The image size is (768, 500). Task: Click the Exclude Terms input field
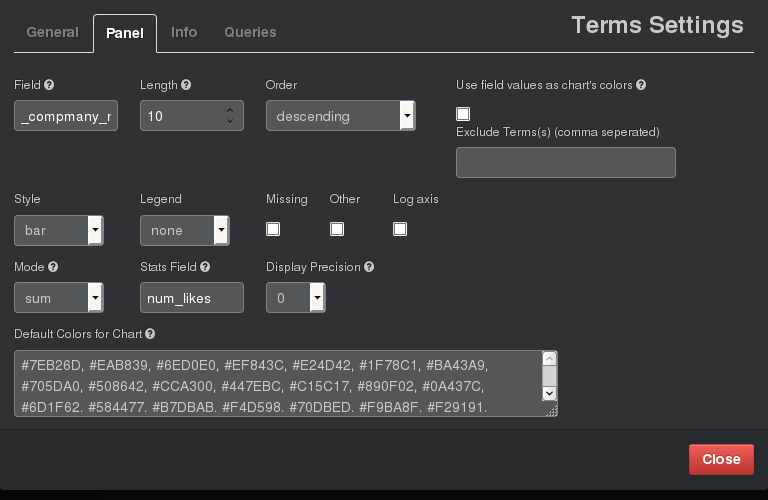pos(566,162)
